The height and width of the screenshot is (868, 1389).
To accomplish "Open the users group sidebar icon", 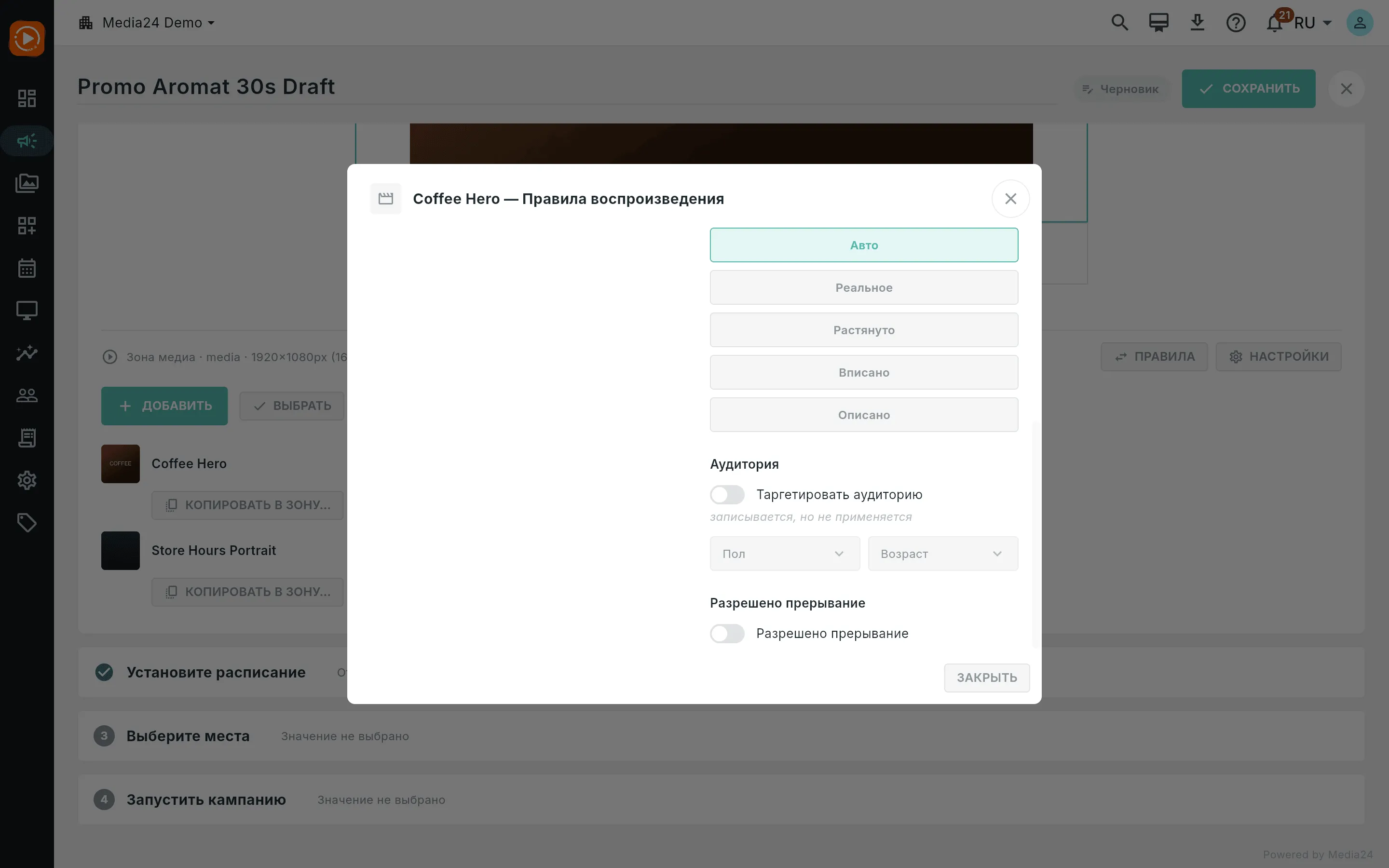I will (x=27, y=395).
